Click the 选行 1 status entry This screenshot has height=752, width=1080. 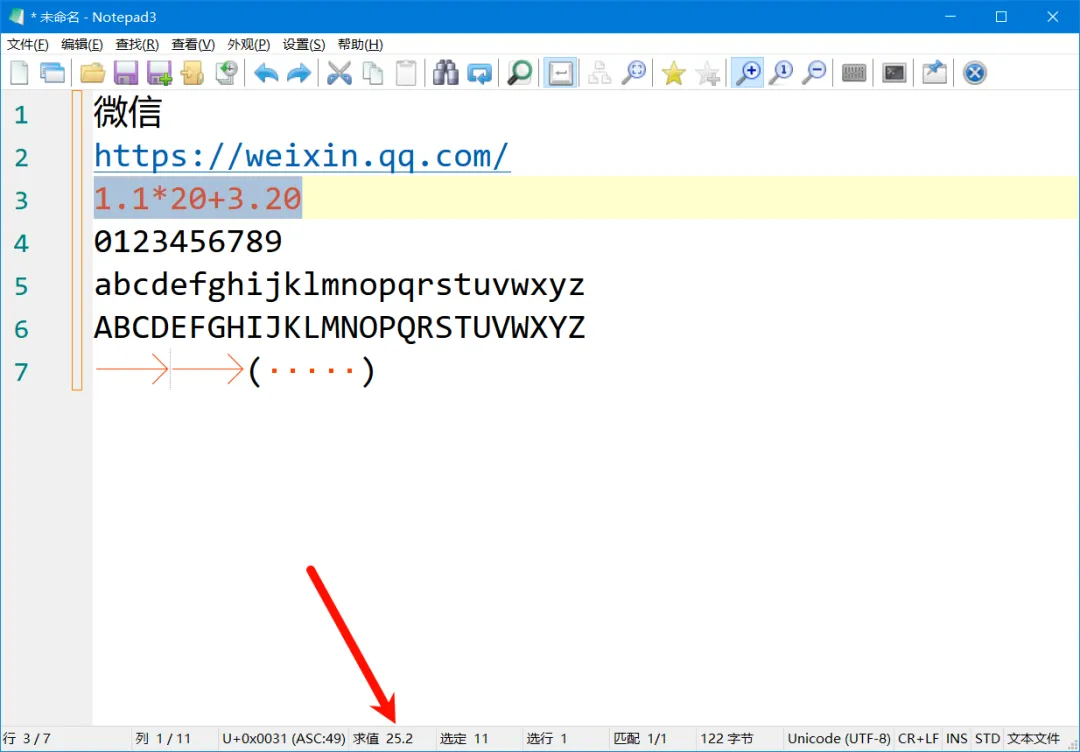[x=547, y=739]
